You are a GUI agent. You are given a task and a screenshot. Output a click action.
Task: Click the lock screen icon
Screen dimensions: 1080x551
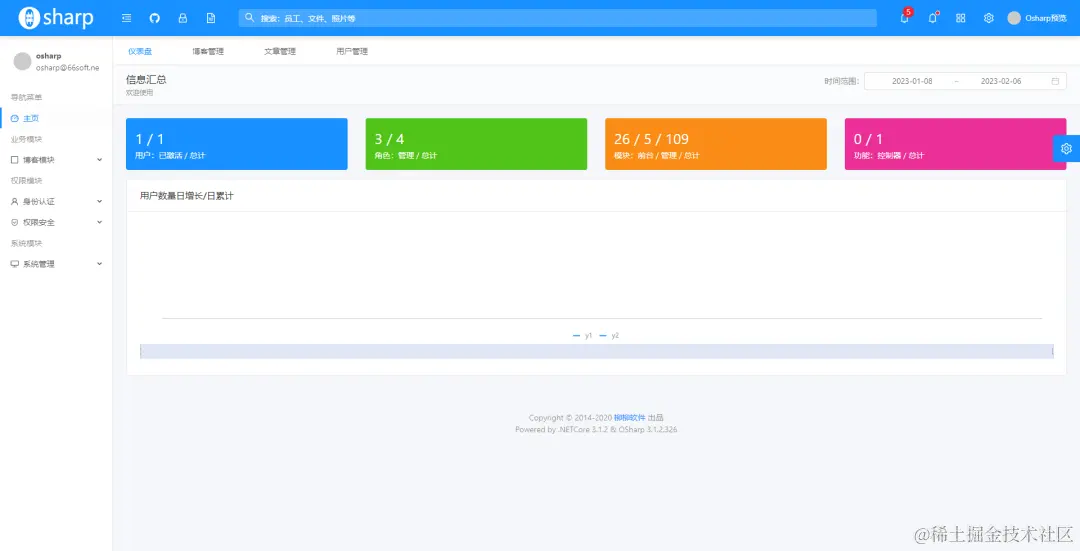[x=183, y=19]
